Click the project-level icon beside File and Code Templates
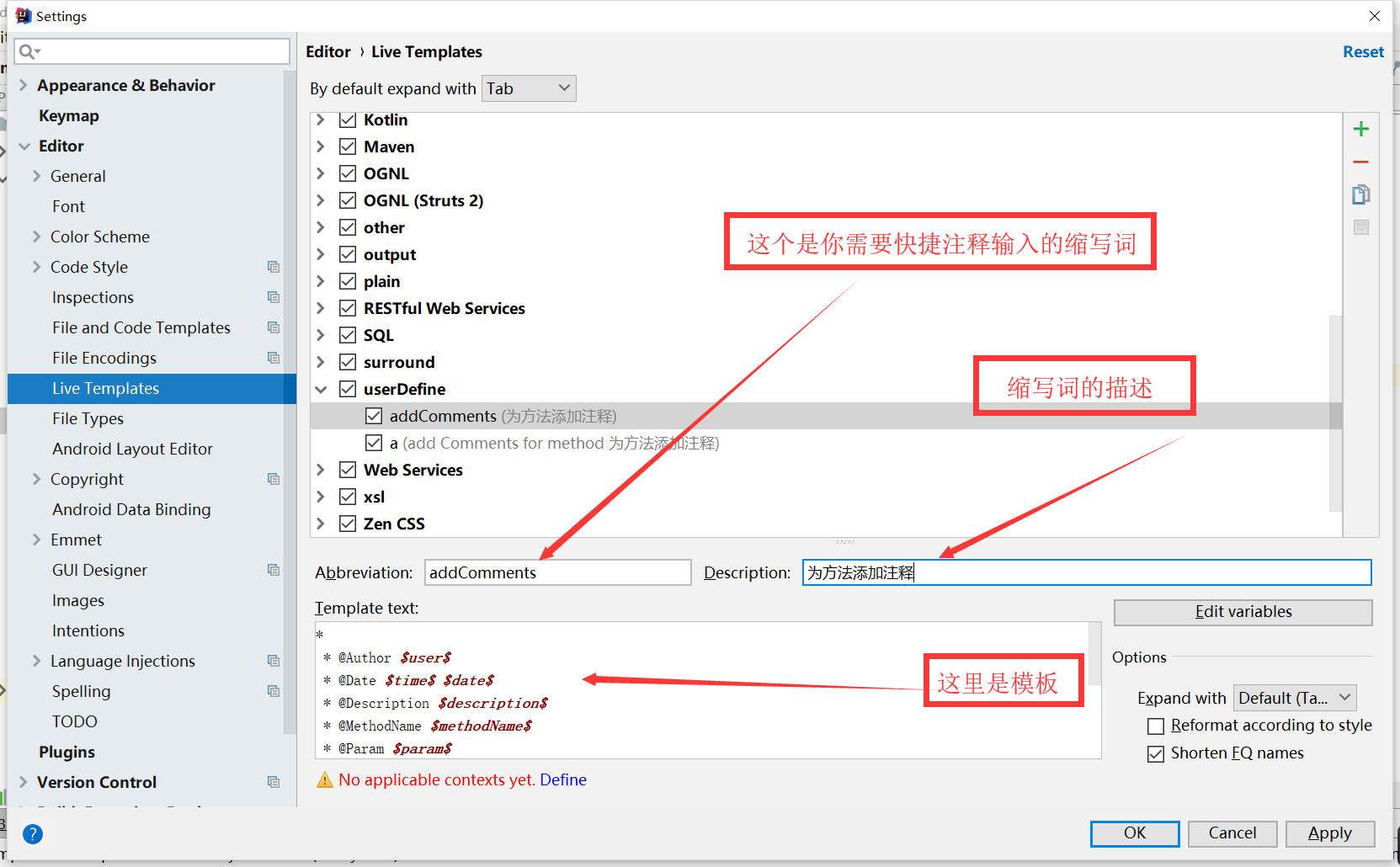Image resolution: width=1400 pixels, height=867 pixels. [x=274, y=327]
